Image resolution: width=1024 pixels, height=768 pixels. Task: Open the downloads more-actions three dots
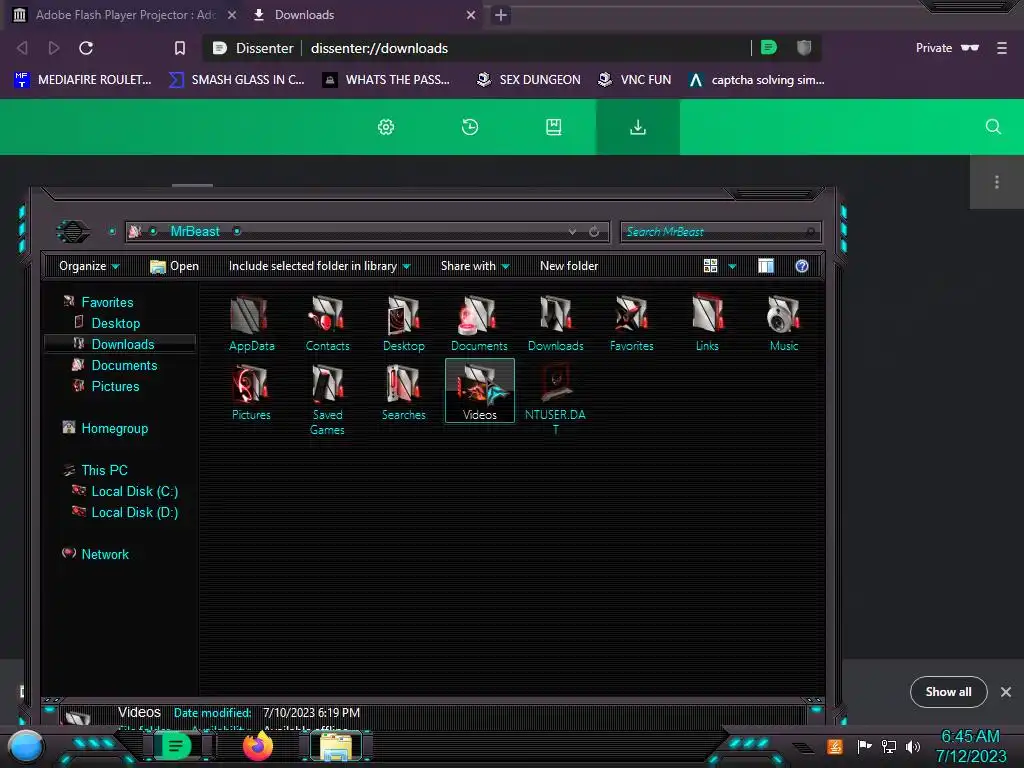tap(997, 182)
